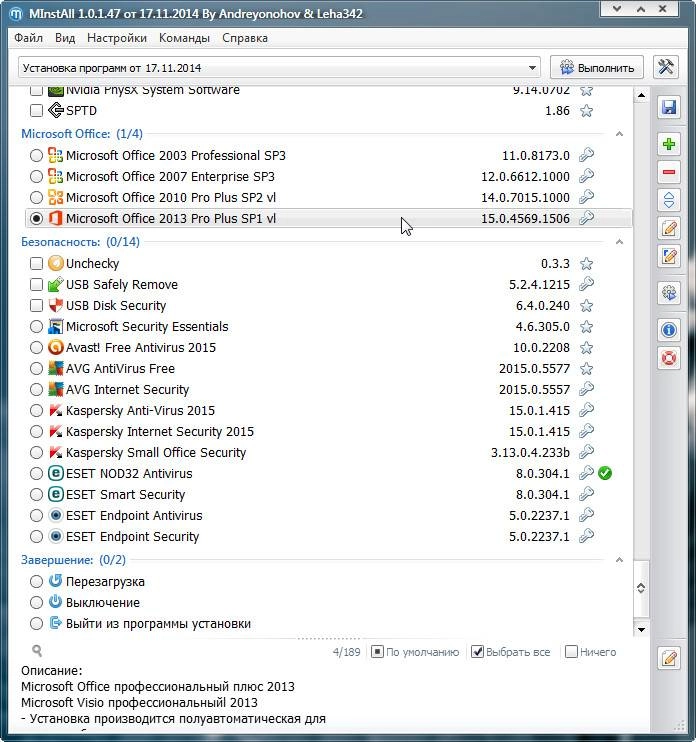Click key icon for Office 2013 Pro Plus
This screenshot has height=742, width=696.
coord(586,218)
